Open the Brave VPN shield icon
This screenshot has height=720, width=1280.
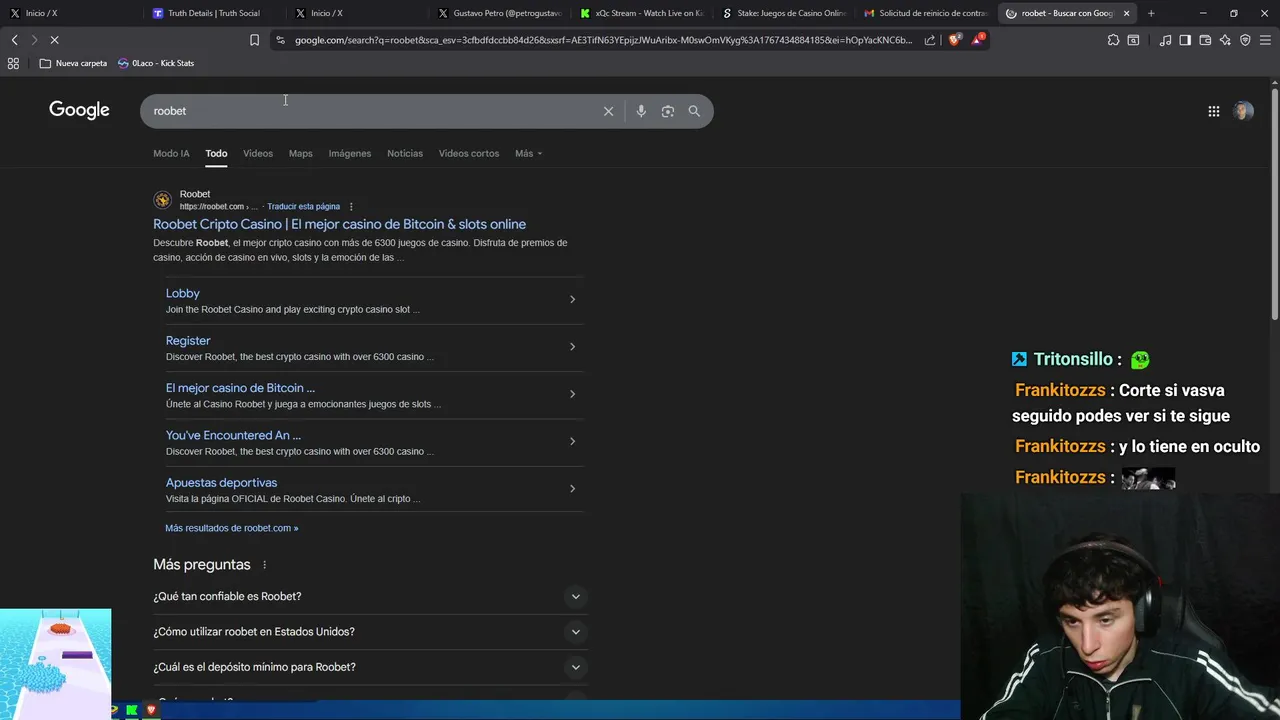1245,40
